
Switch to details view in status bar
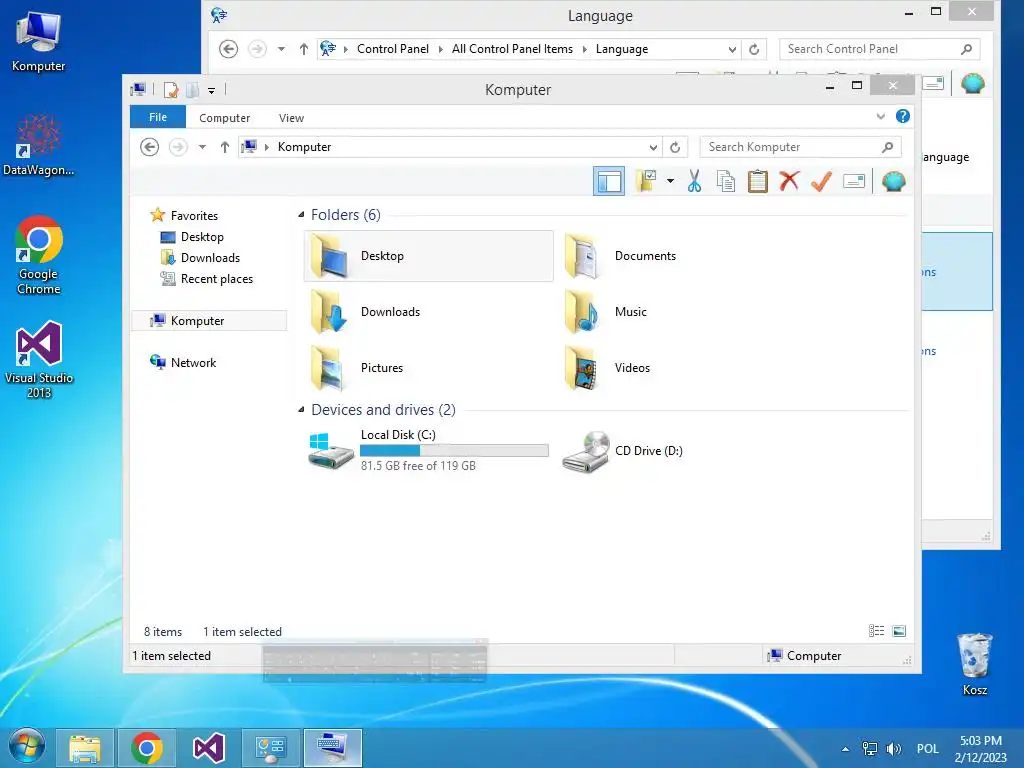(x=876, y=631)
